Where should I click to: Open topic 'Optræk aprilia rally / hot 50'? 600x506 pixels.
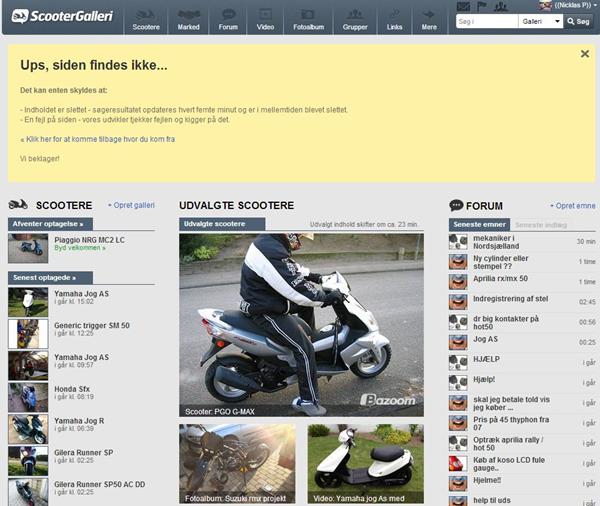508,444
